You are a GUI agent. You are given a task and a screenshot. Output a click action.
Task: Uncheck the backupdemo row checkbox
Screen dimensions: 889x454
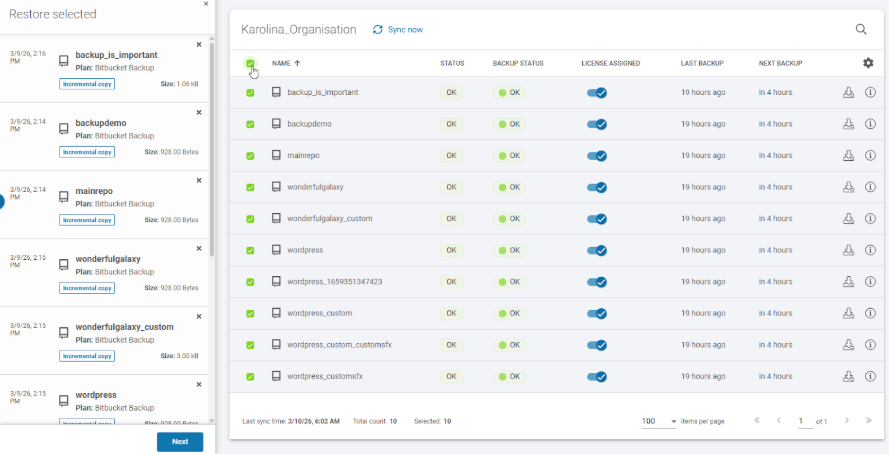(x=250, y=124)
